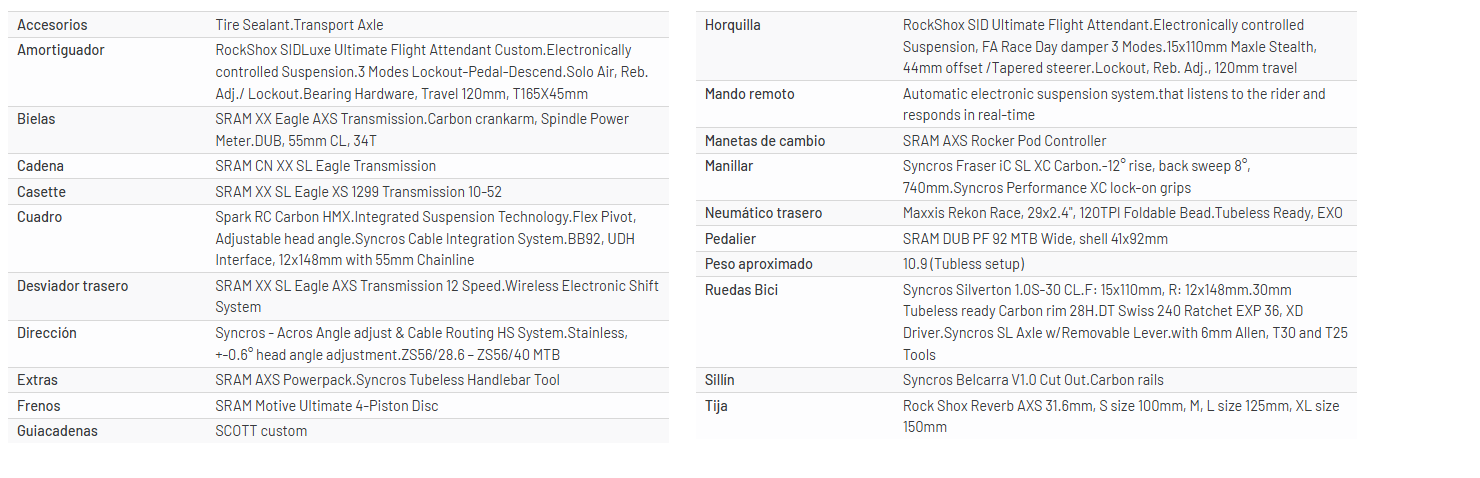Click the Desviador trasero label
Viewport: 1480px width, 478px height.
(72, 286)
